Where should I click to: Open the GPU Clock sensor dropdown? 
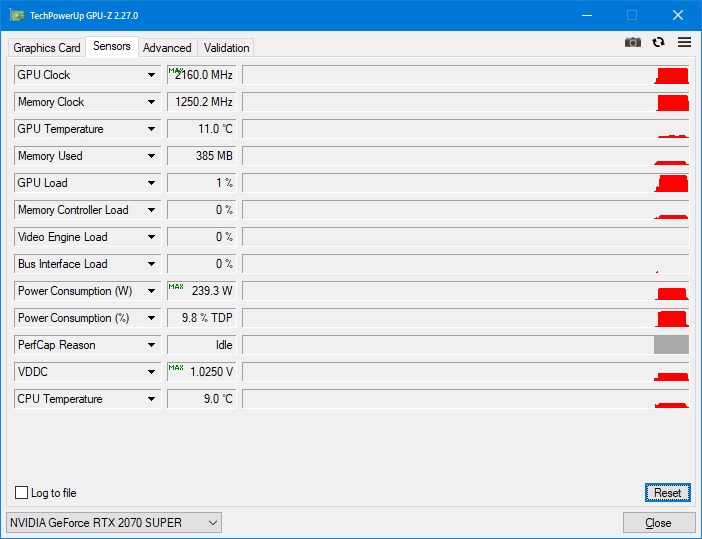click(x=151, y=75)
